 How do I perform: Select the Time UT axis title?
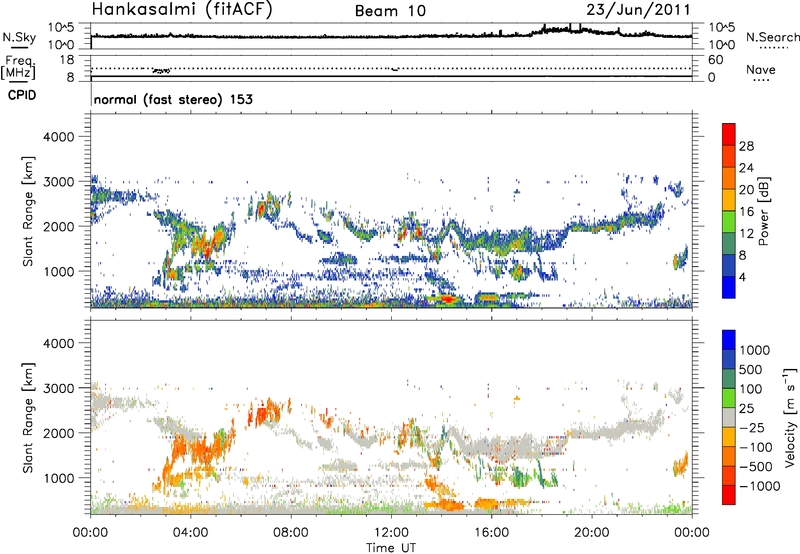point(391,548)
